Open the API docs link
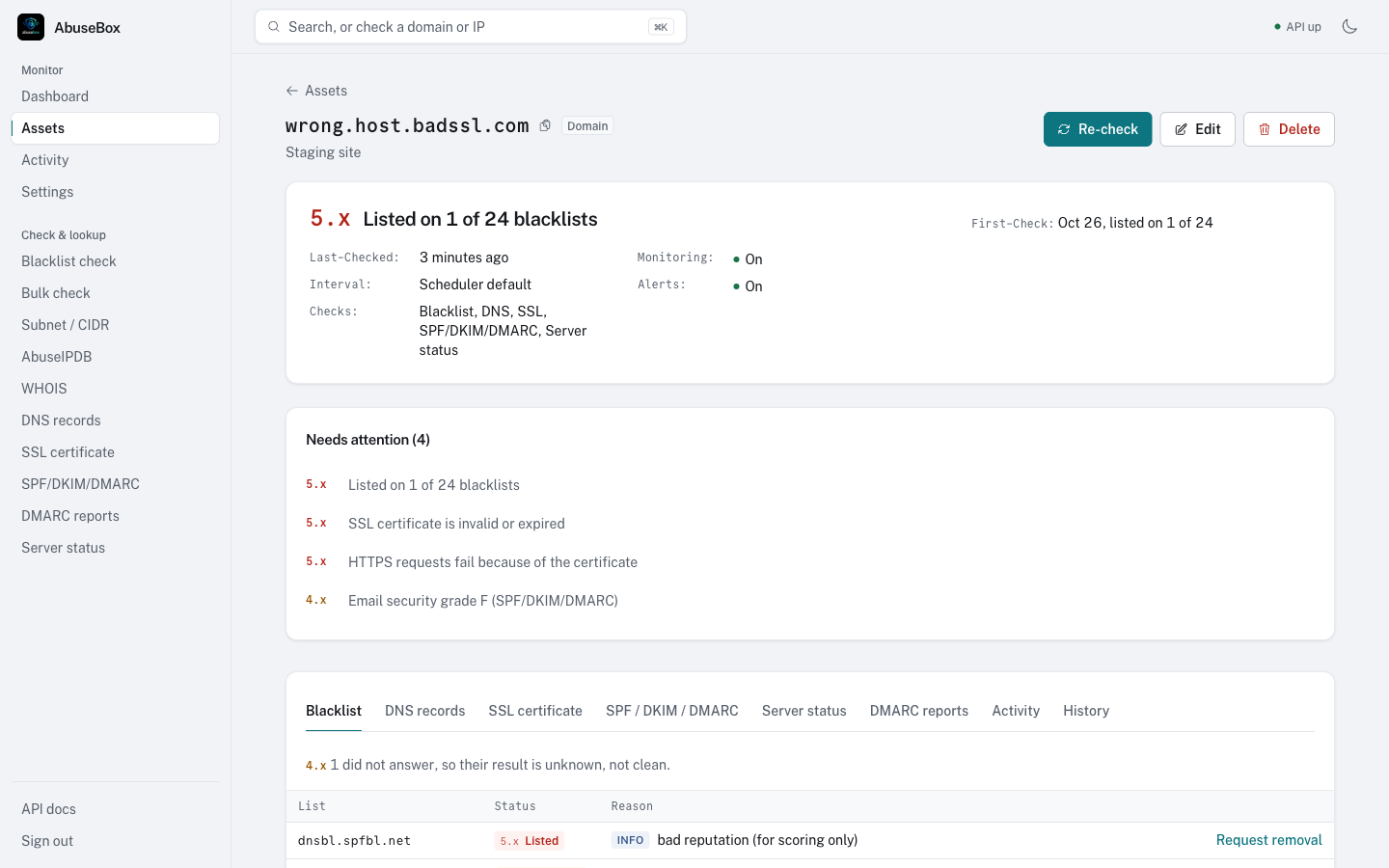The width and height of the screenshot is (1389, 868). 116,809
